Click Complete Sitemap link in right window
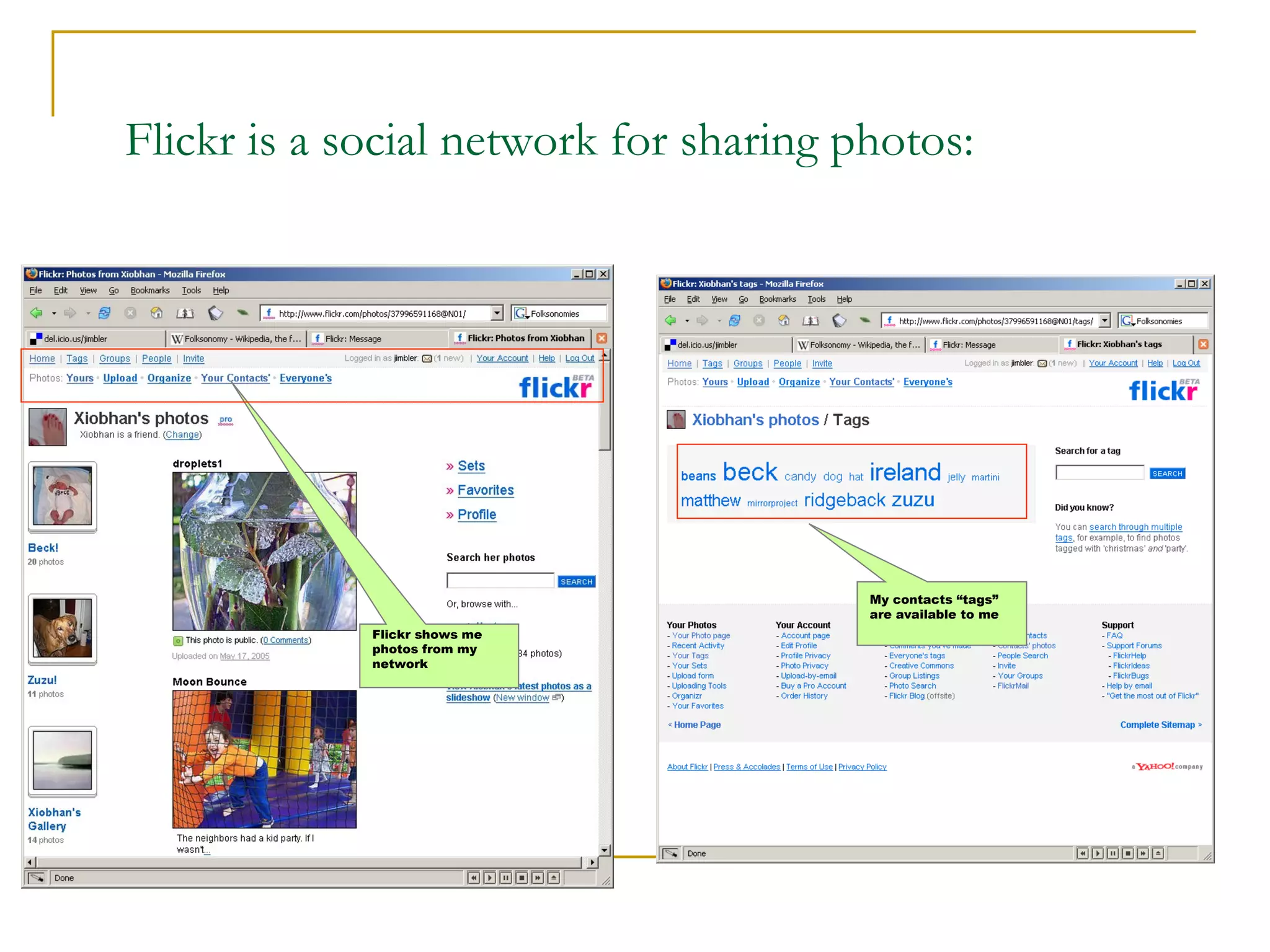The width and height of the screenshot is (1270, 952). click(x=1160, y=725)
